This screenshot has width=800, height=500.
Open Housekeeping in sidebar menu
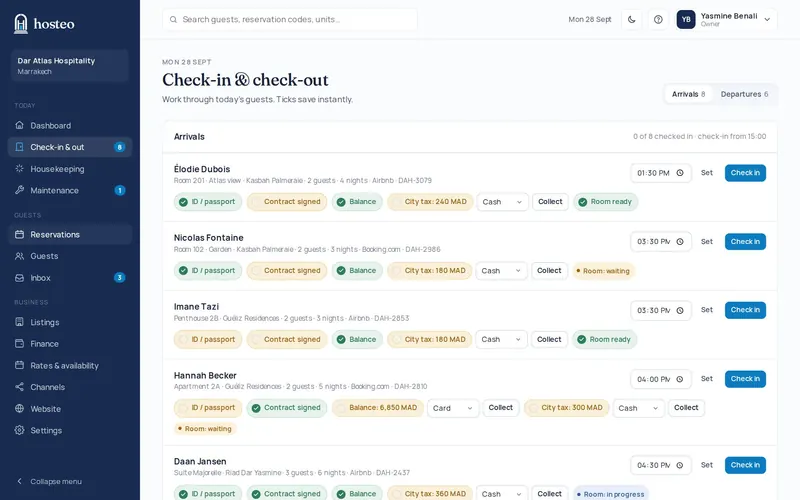[70, 168]
